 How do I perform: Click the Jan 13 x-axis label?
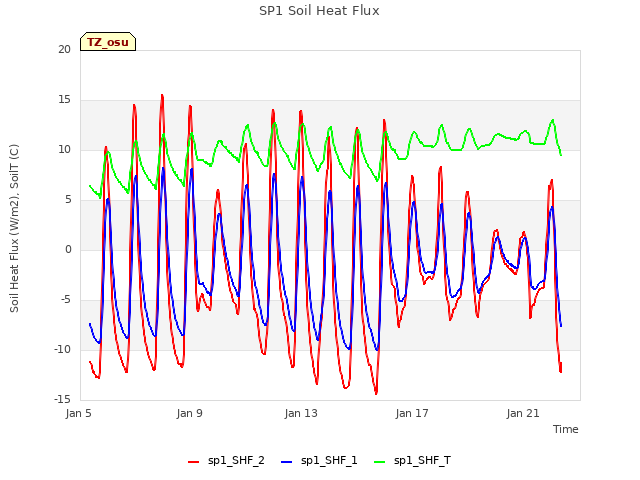pyautogui.click(x=301, y=413)
